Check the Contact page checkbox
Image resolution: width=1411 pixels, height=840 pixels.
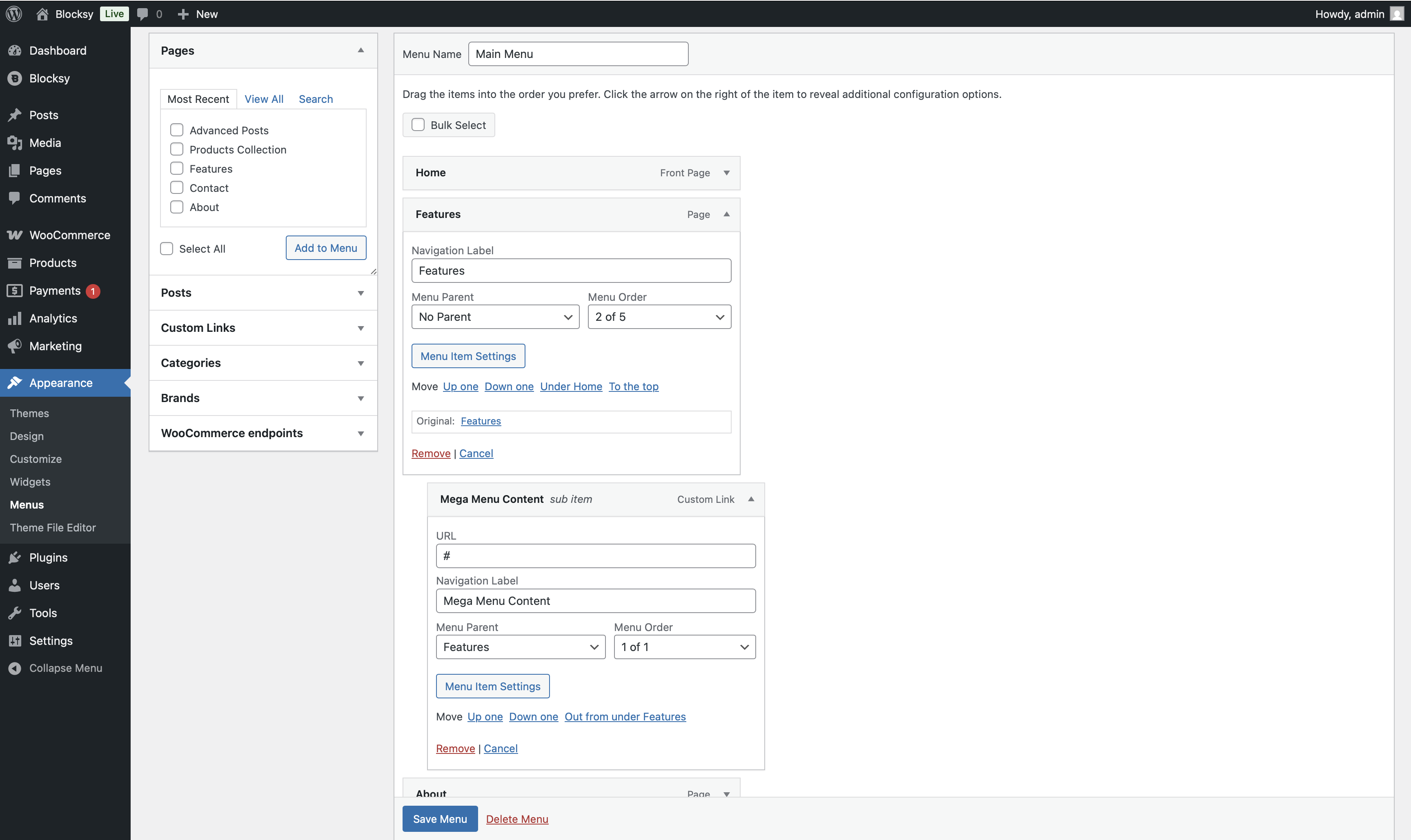177,188
